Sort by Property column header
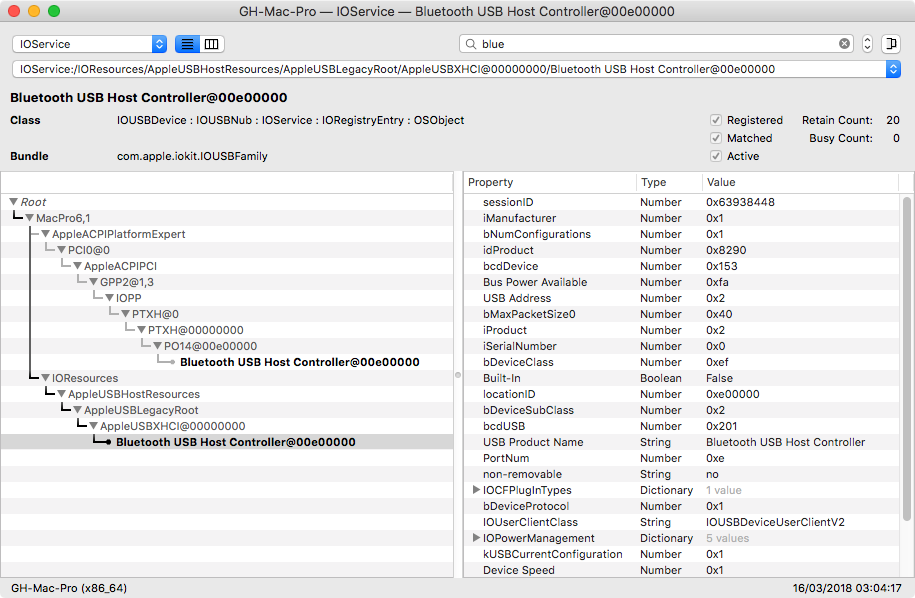The height and width of the screenshot is (598, 915). pyautogui.click(x=550, y=182)
